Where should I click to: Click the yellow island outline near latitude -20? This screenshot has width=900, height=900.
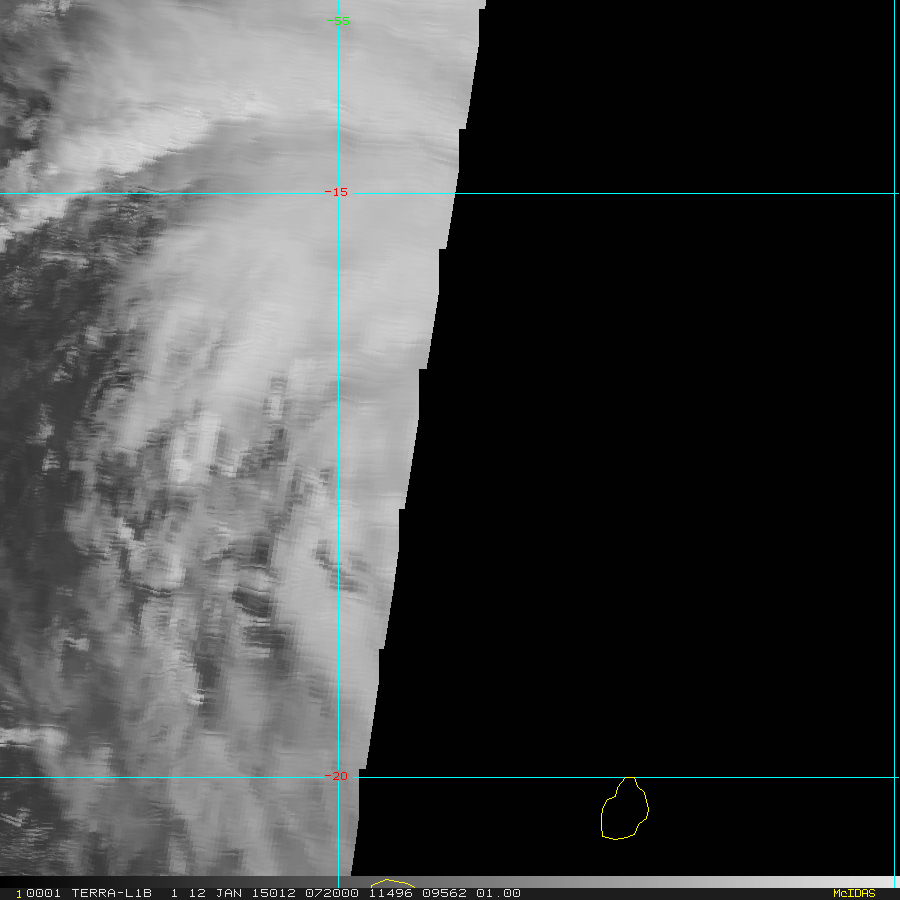pyautogui.click(x=625, y=808)
